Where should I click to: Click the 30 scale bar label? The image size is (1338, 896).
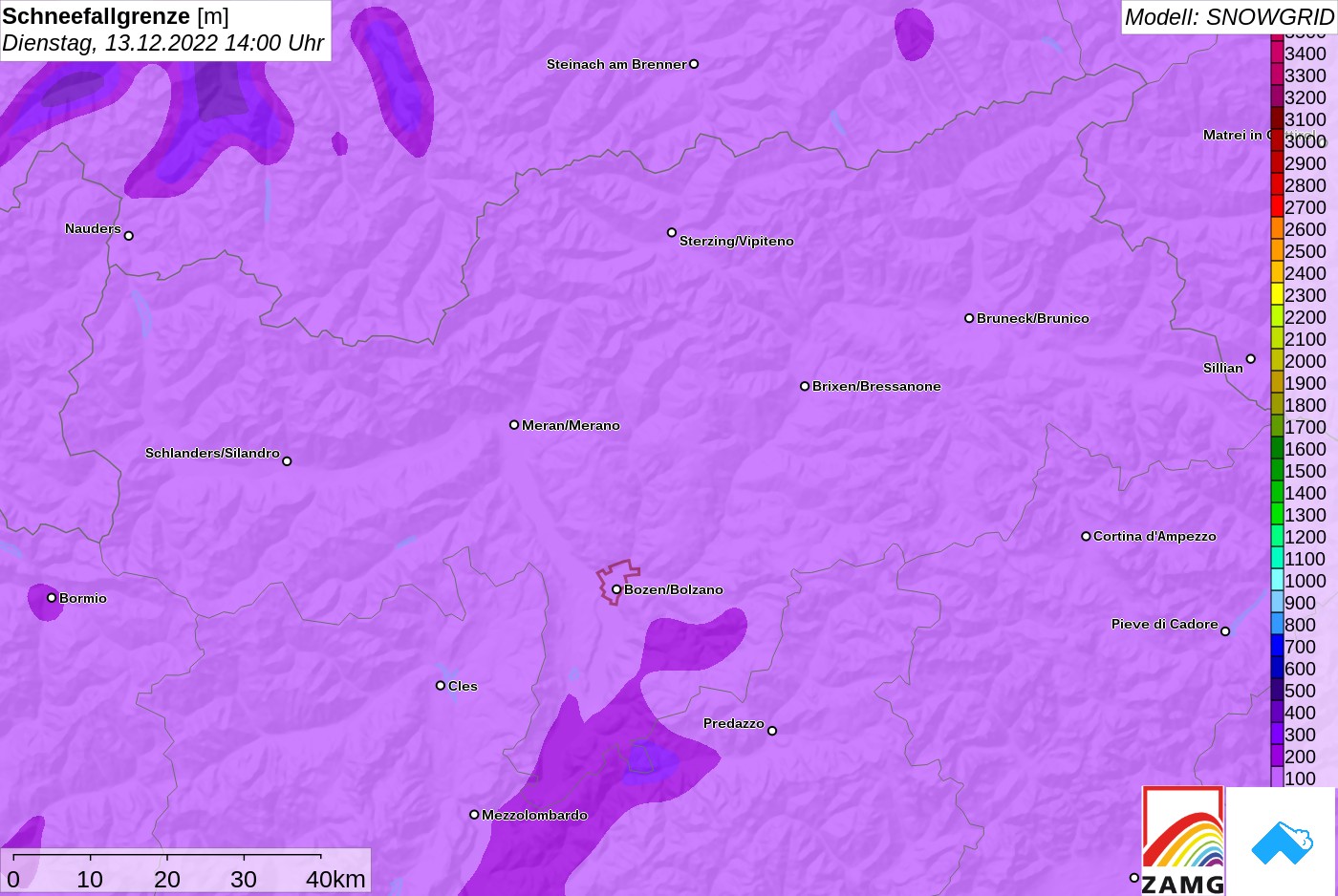[x=244, y=880]
